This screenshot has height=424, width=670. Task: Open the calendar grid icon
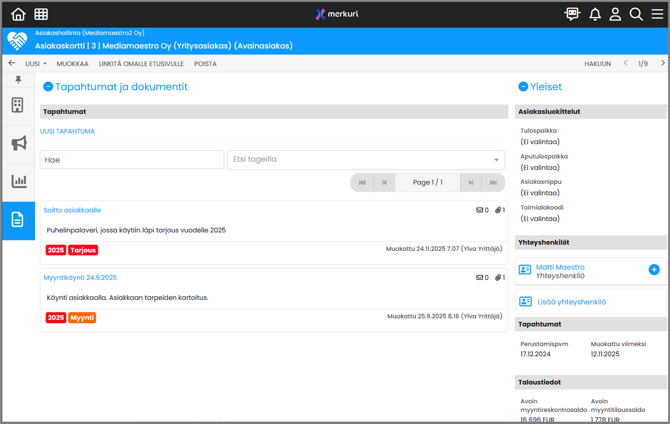click(x=41, y=14)
